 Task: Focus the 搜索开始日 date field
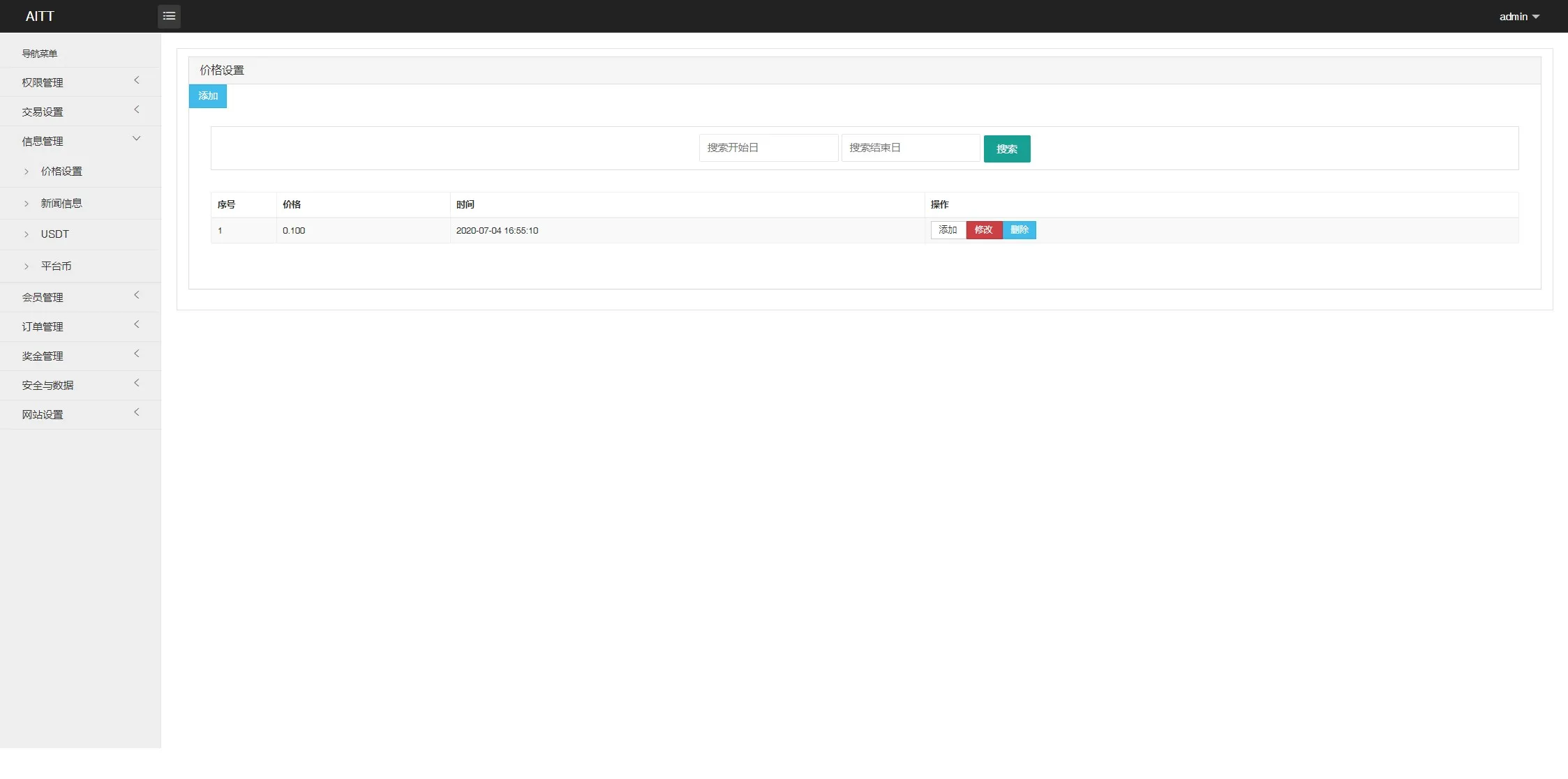pyautogui.click(x=768, y=148)
